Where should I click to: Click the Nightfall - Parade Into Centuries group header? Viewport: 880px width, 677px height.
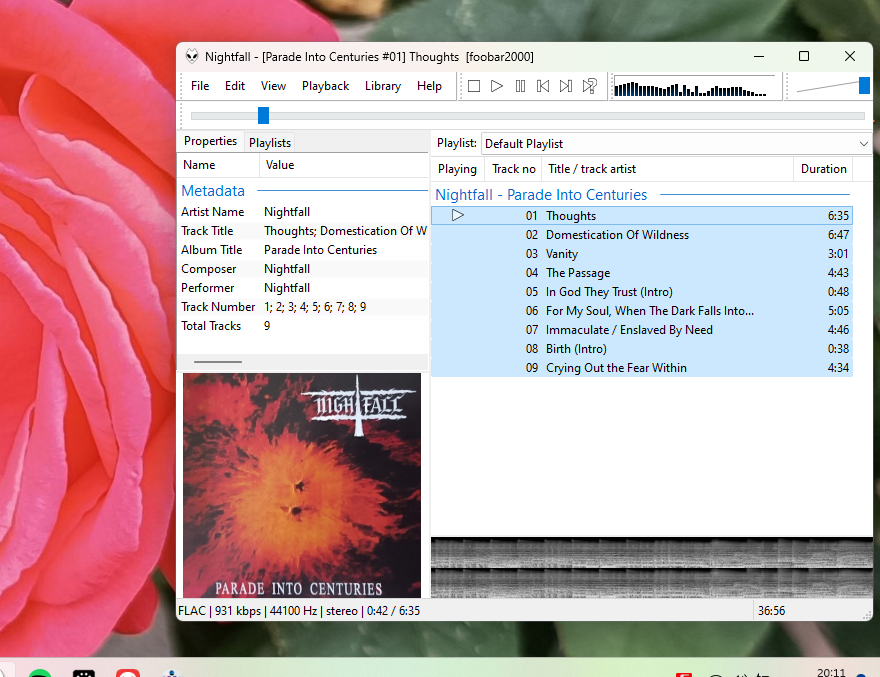(541, 195)
